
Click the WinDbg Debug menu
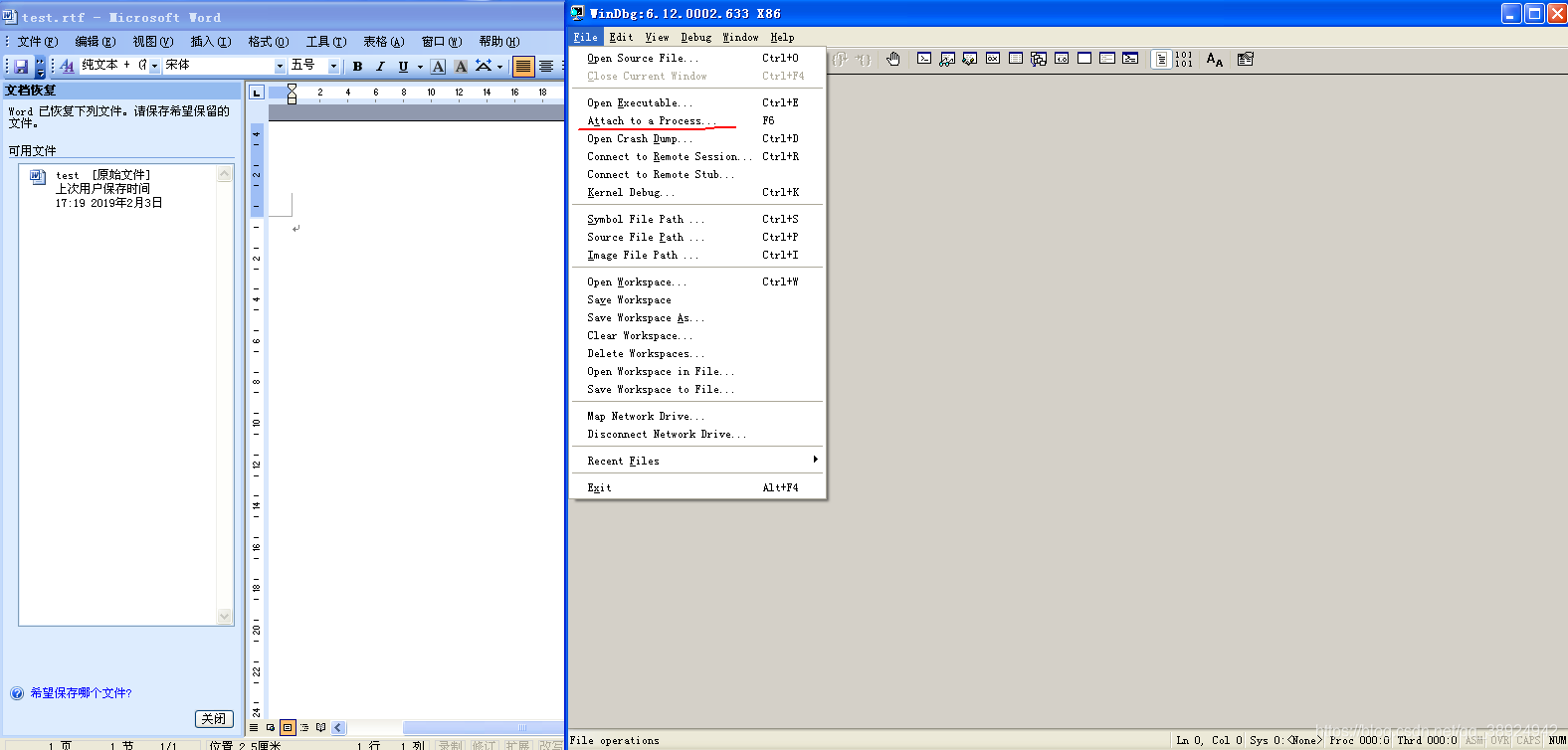[x=696, y=38]
